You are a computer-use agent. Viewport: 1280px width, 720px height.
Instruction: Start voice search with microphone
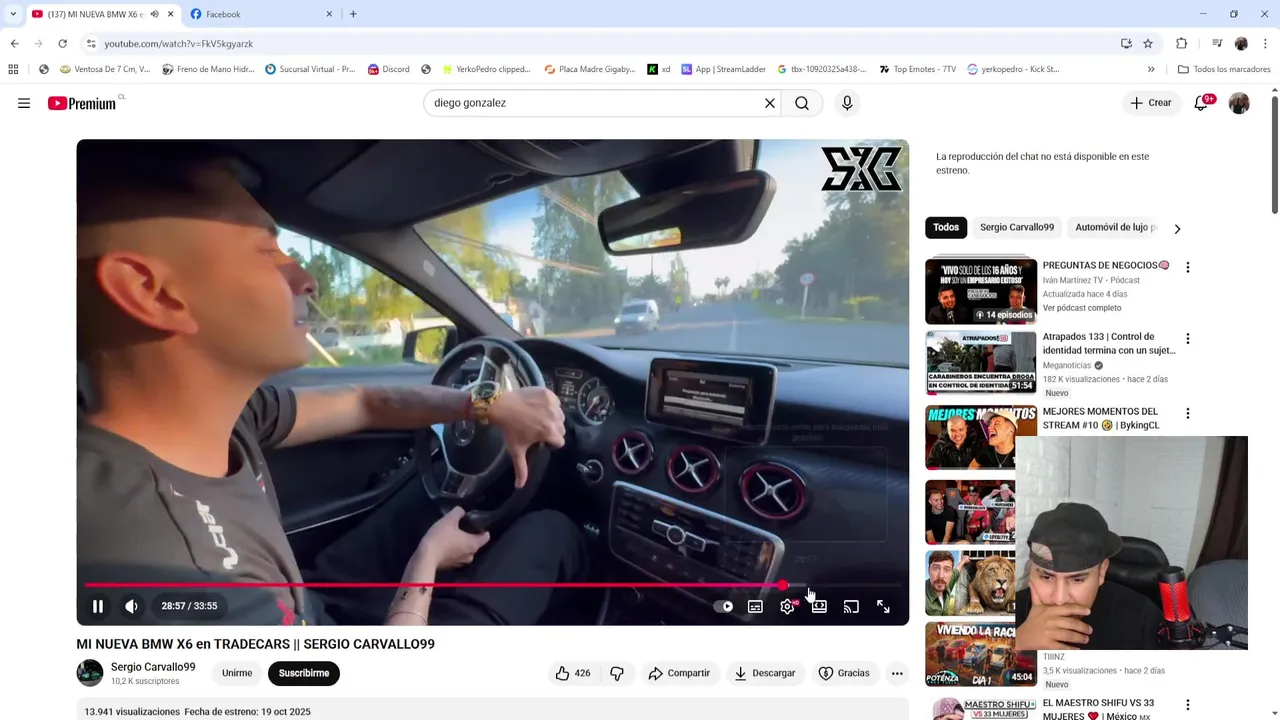pos(847,103)
